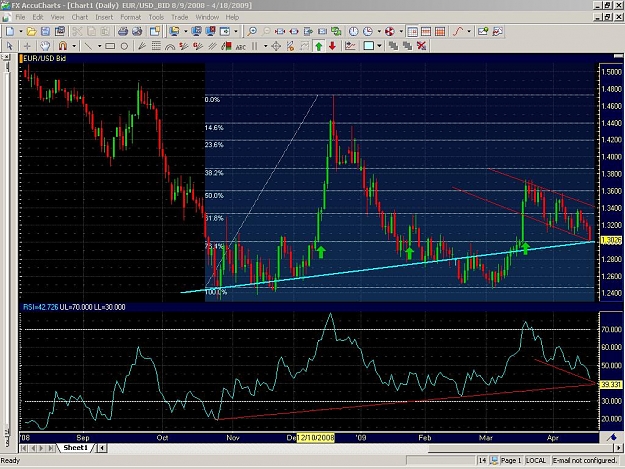Toggle the first grid layout view button
Image resolution: width=625 pixels, height=469 pixels.
[x=413, y=31]
